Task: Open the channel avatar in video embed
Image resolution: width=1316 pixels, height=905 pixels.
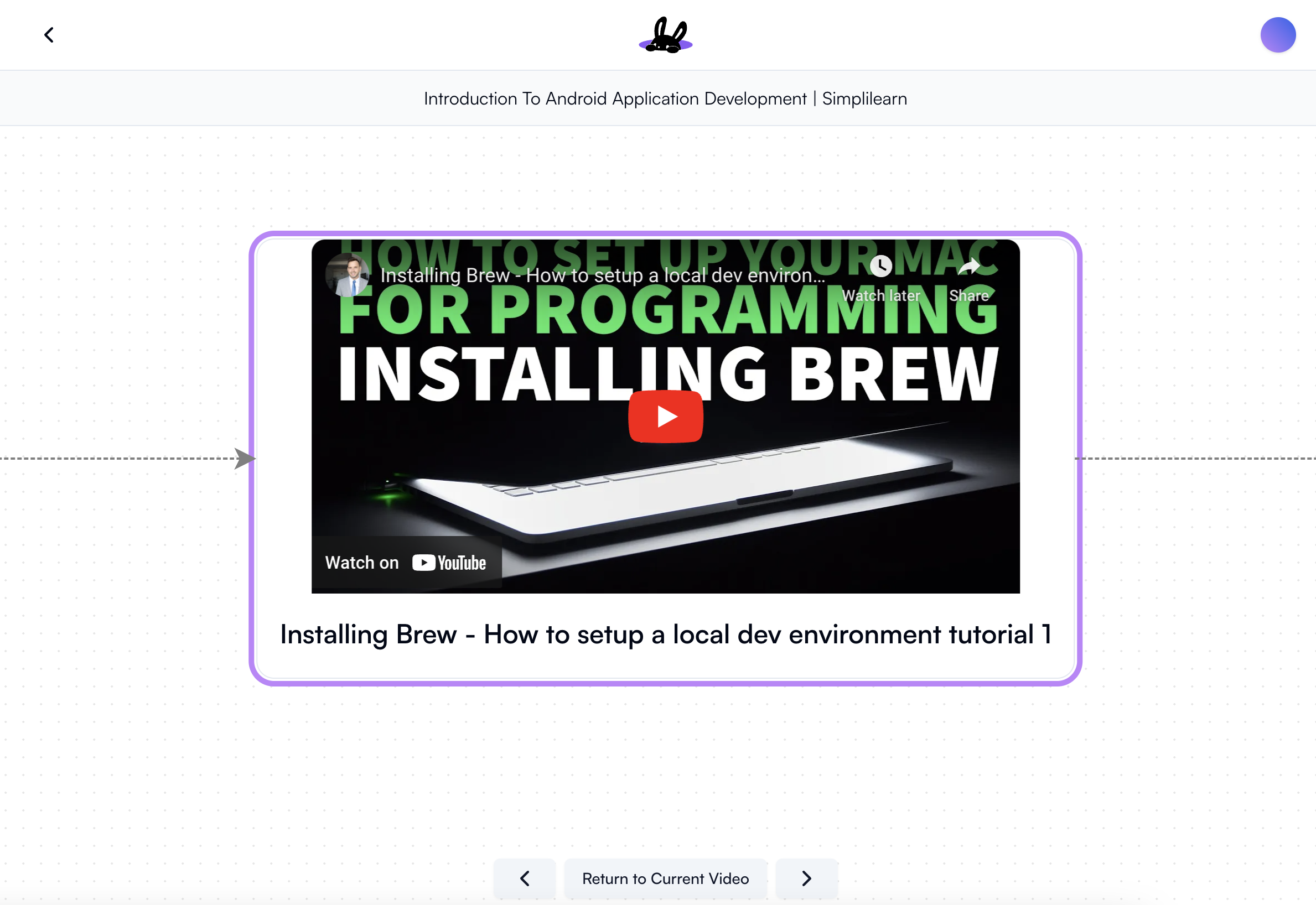Action: [347, 275]
